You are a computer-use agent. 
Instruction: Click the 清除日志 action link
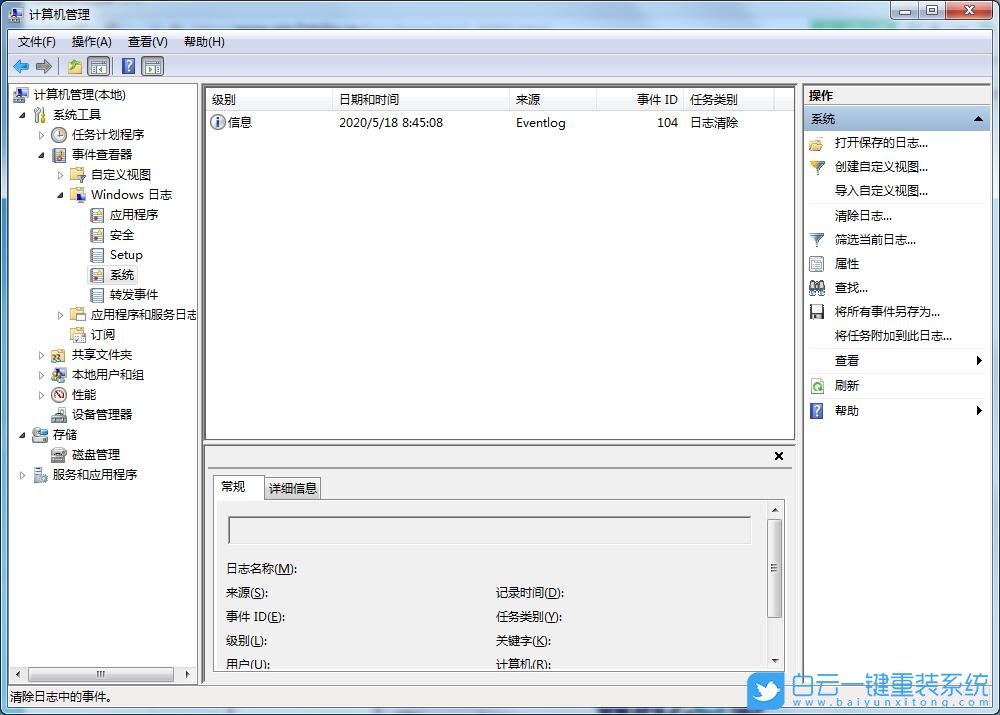862,215
